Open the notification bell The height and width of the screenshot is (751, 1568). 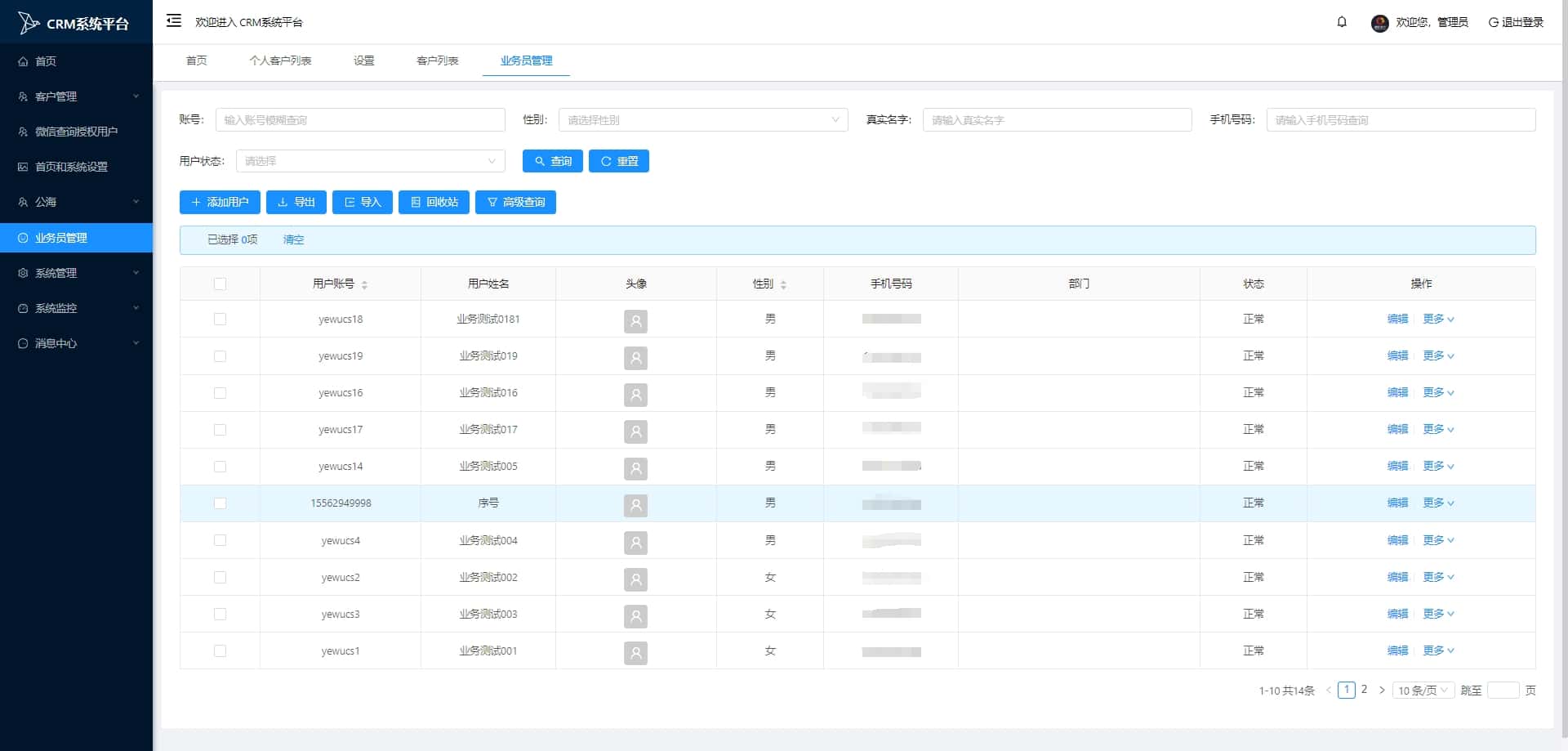tap(1342, 22)
